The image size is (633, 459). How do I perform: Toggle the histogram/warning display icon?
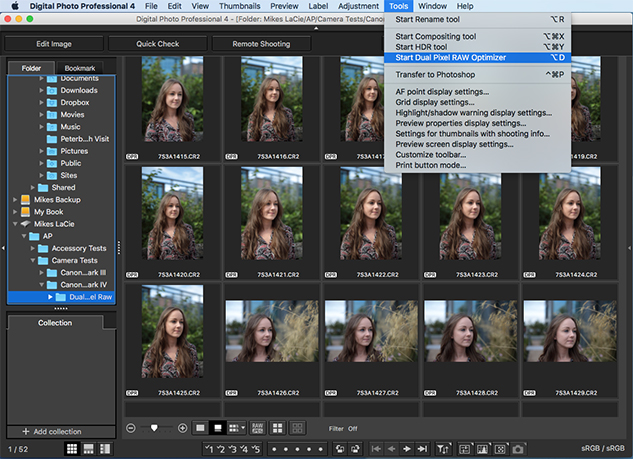pos(482,449)
